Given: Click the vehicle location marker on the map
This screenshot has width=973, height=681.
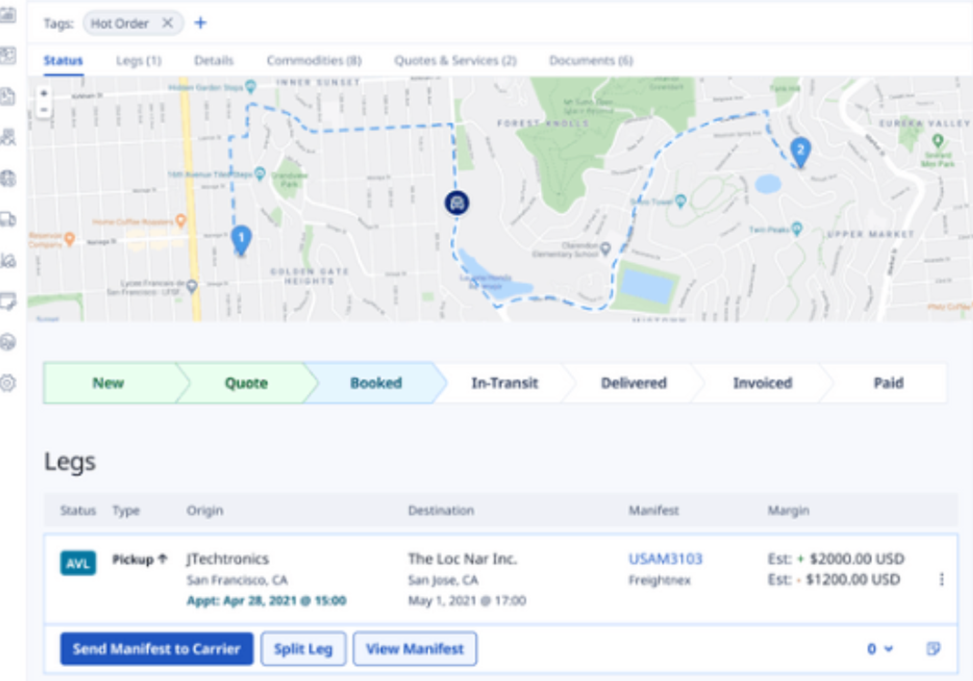Looking at the screenshot, I should tap(457, 203).
